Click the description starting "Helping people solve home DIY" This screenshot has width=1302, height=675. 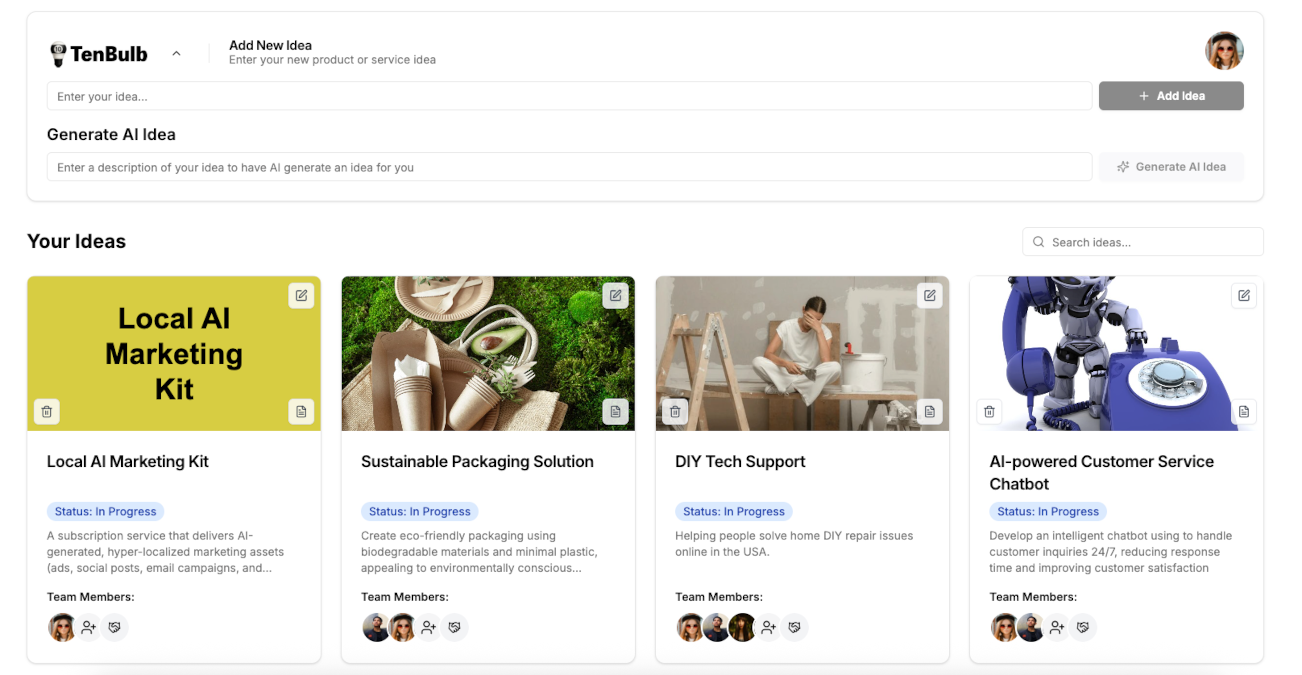pos(794,544)
